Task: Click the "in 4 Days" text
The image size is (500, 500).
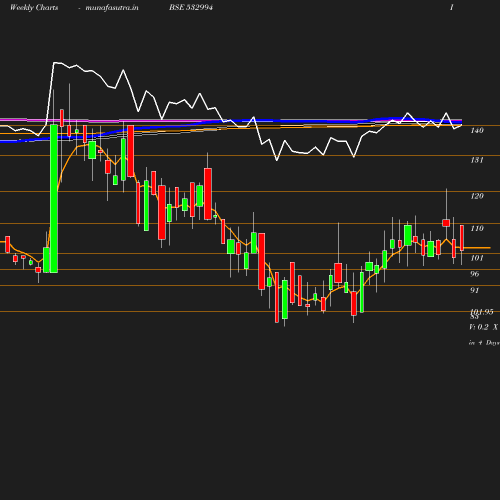Action: click(484, 343)
